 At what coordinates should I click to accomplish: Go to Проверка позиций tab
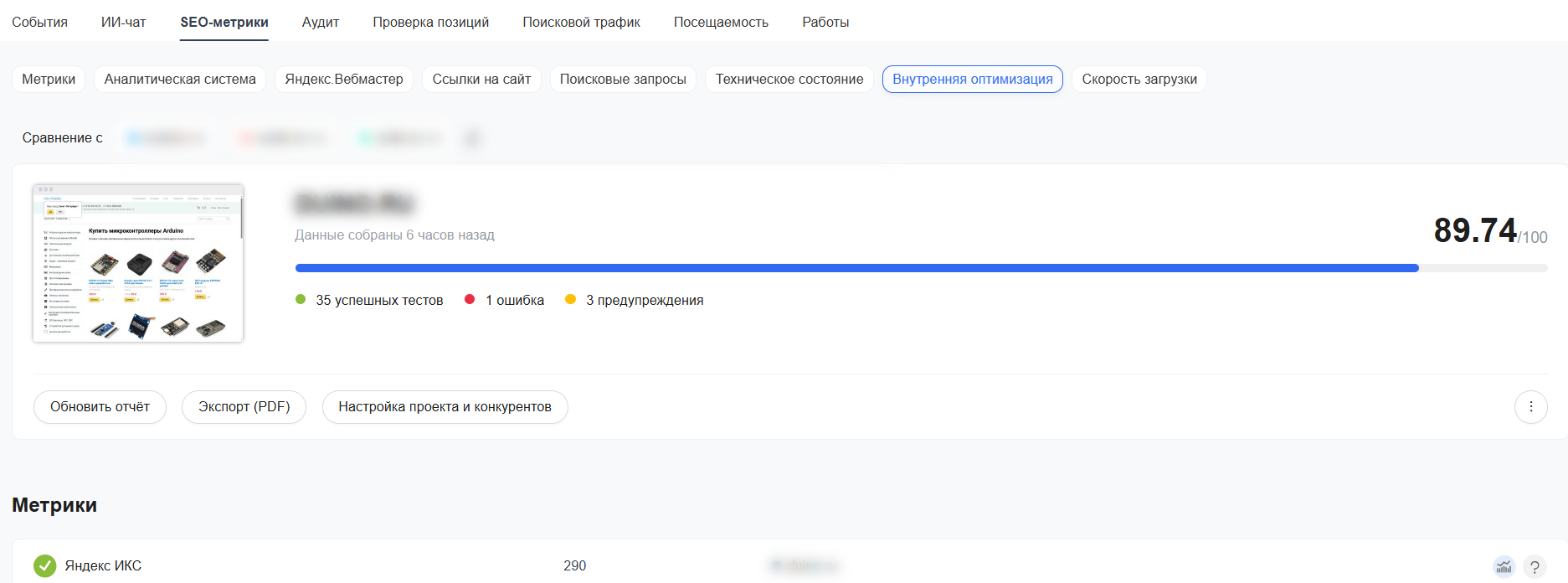[431, 22]
